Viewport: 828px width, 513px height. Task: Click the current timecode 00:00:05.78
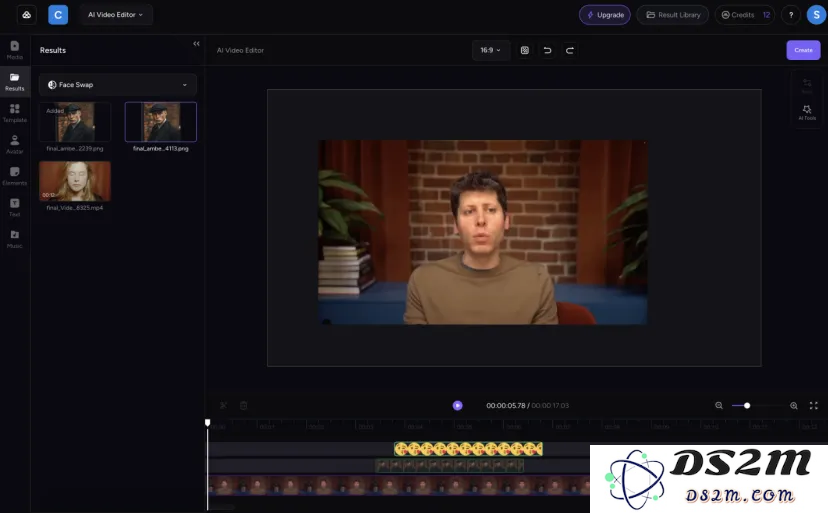point(505,406)
